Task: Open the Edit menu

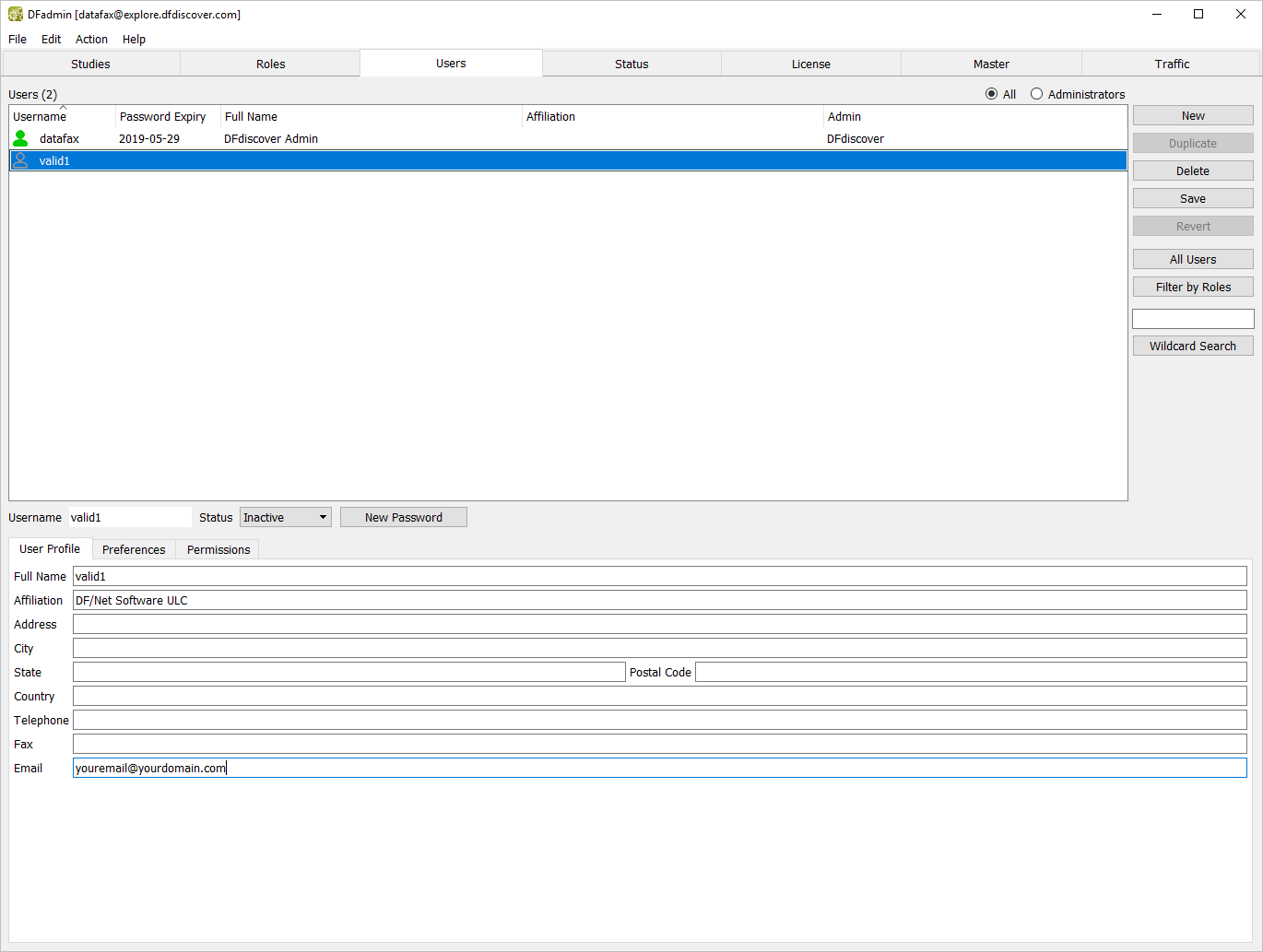Action: pos(51,40)
